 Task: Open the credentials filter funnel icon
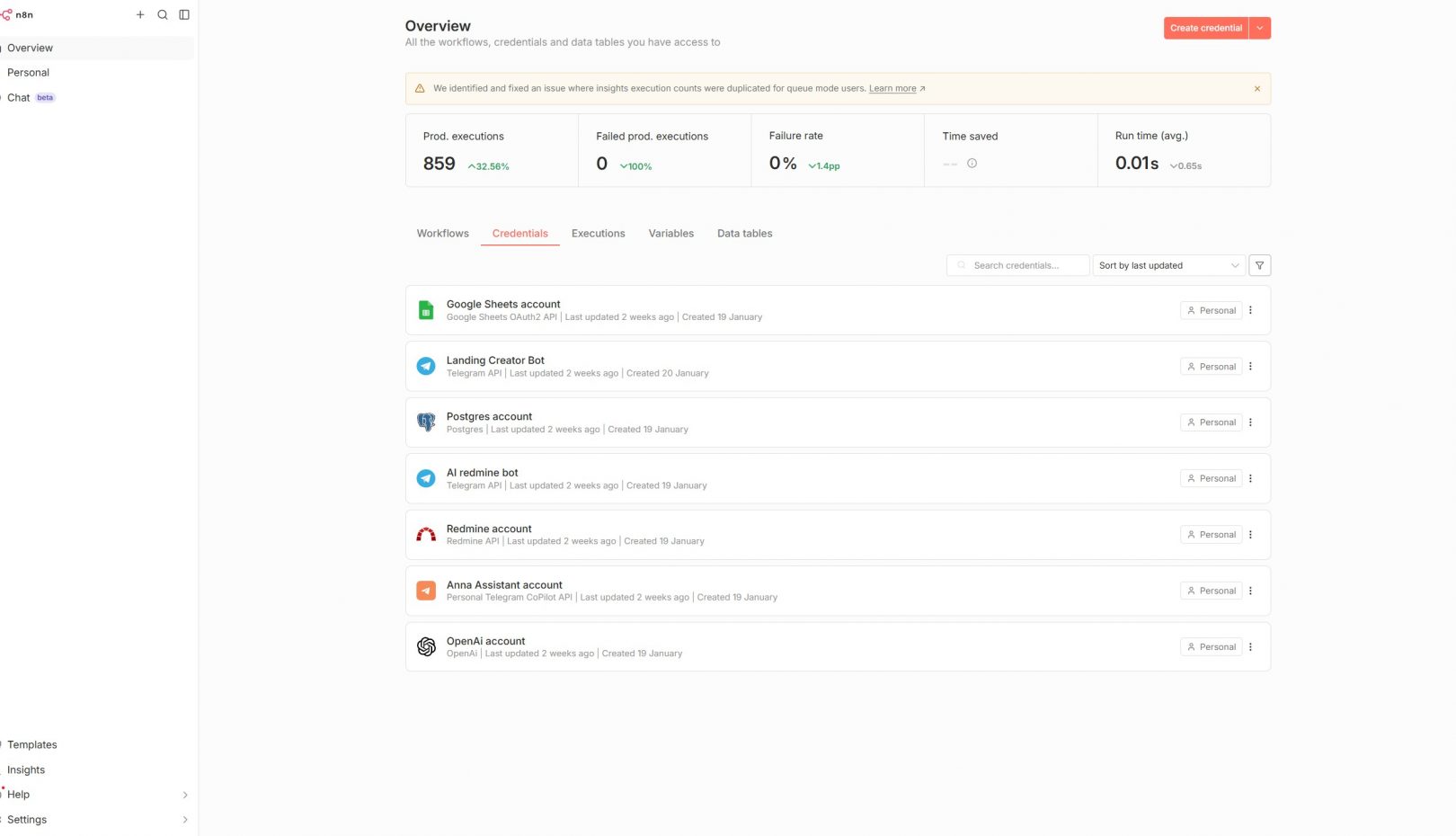tap(1259, 265)
